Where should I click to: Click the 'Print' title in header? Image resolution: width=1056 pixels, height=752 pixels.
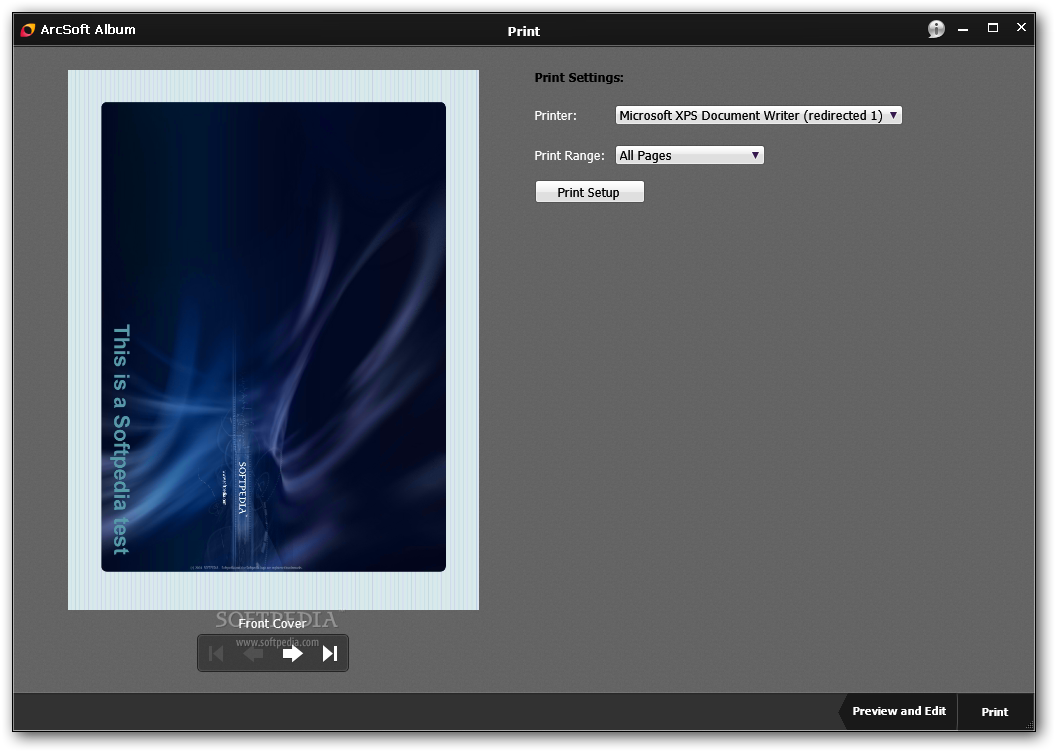pos(523,31)
